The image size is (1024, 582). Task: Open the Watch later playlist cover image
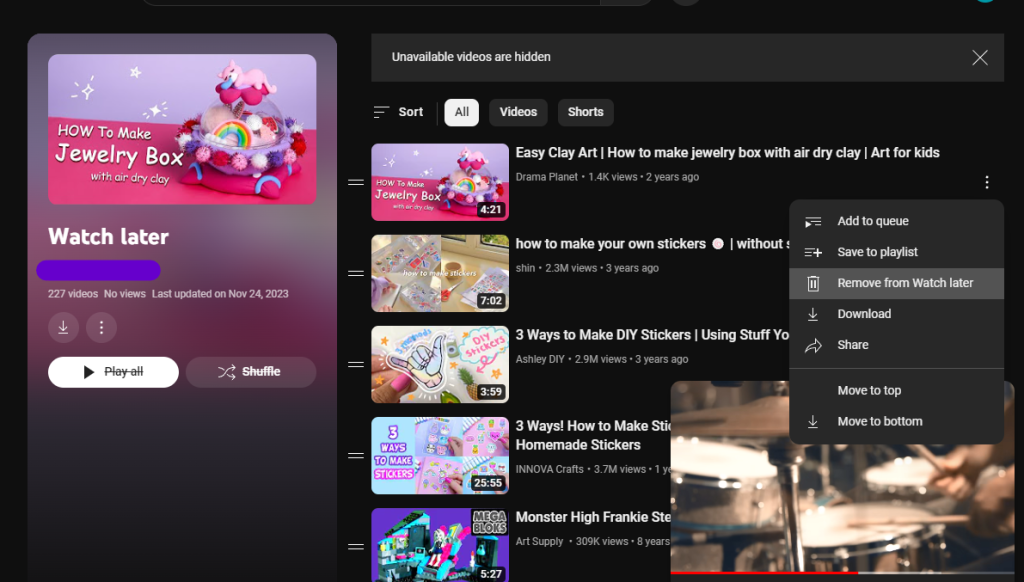182,129
